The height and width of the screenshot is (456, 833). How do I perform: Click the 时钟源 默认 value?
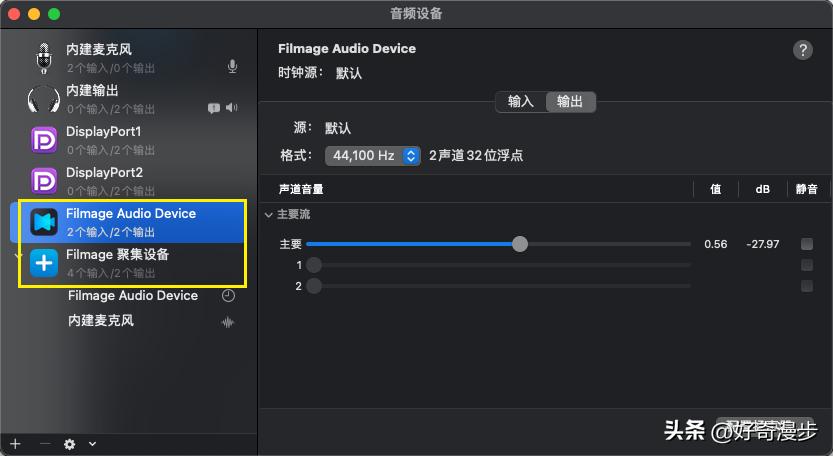(x=348, y=73)
